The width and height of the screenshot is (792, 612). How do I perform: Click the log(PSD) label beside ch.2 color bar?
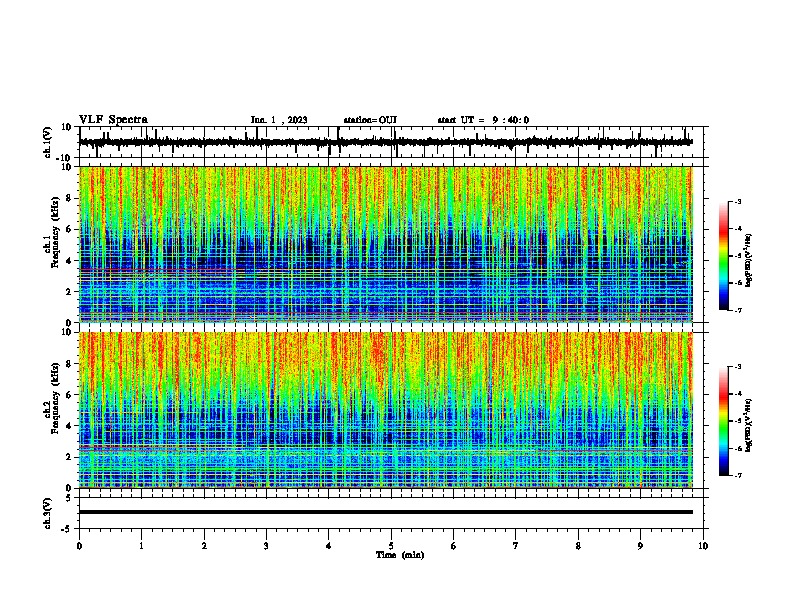[748, 425]
